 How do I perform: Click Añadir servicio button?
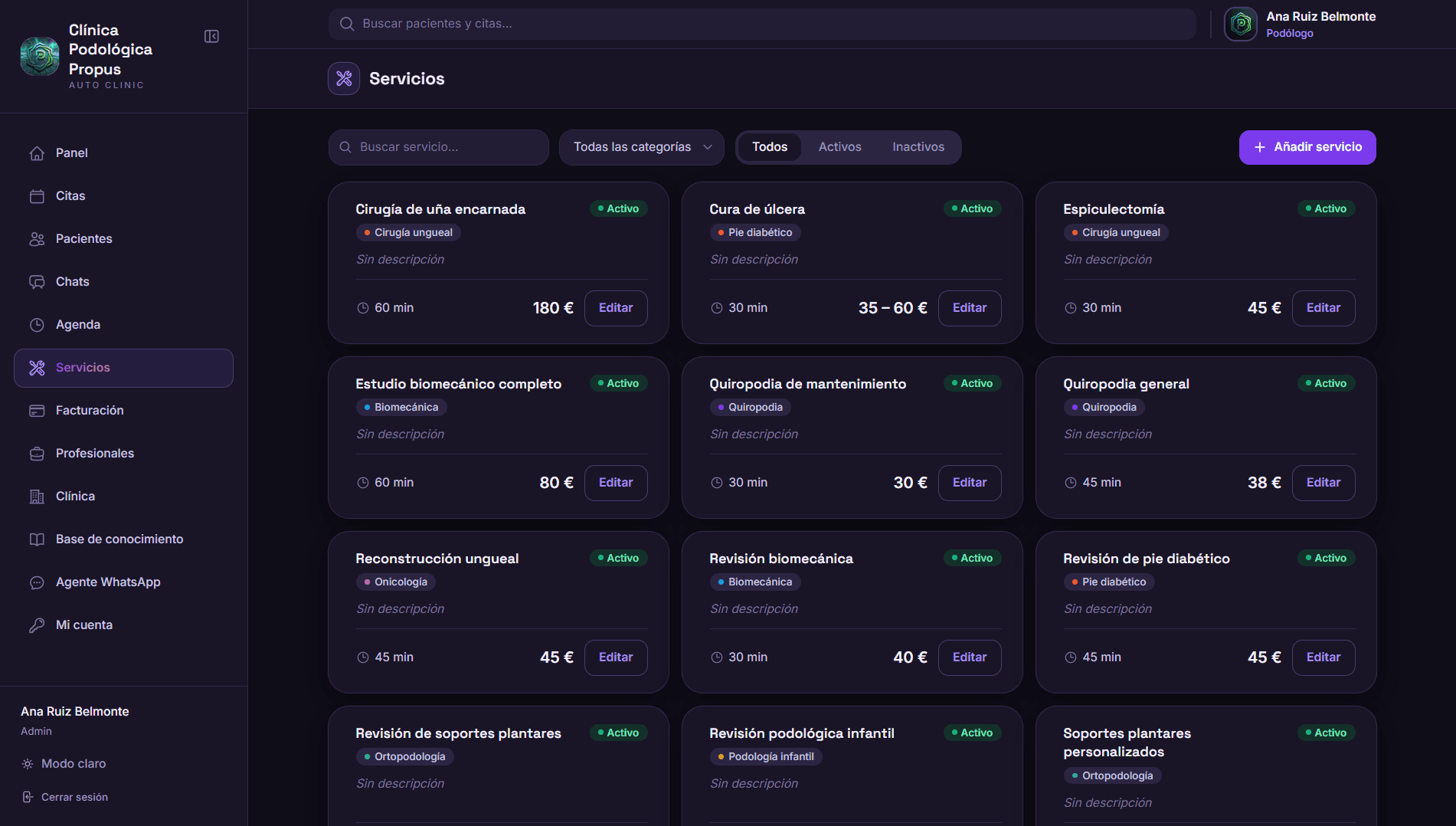[1307, 147]
